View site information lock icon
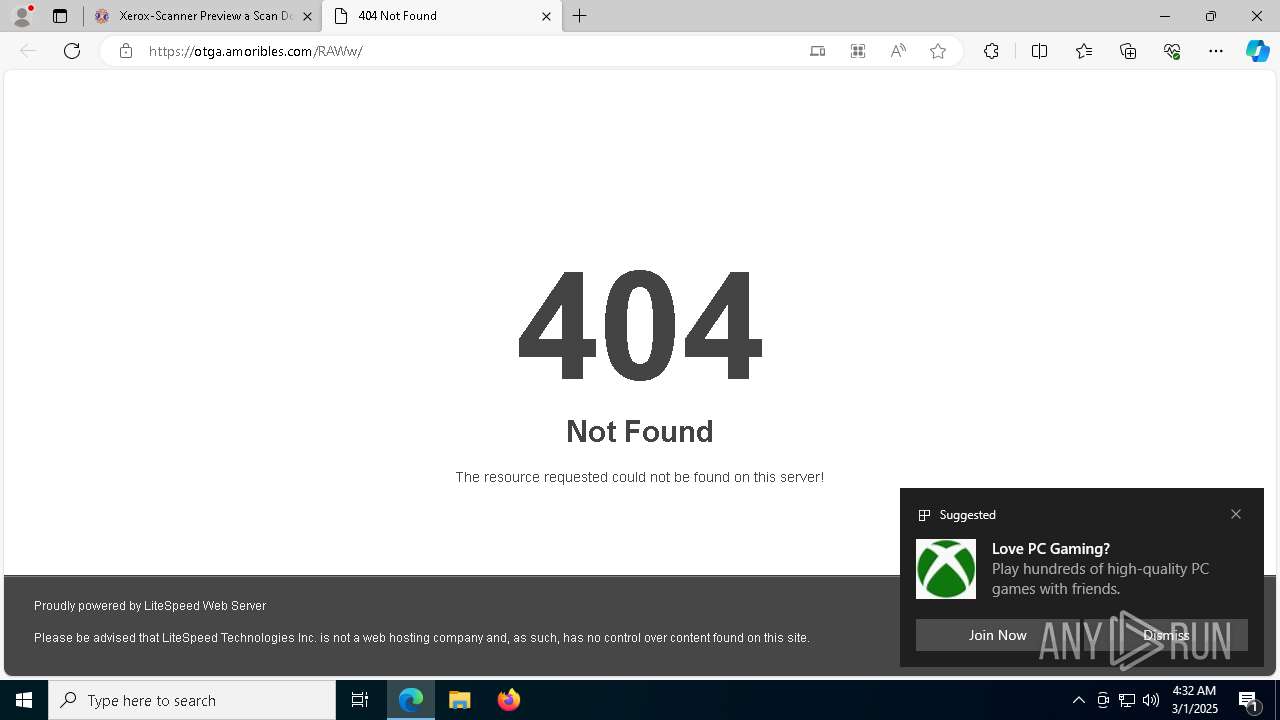Image resolution: width=1280 pixels, height=720 pixels. [x=125, y=51]
